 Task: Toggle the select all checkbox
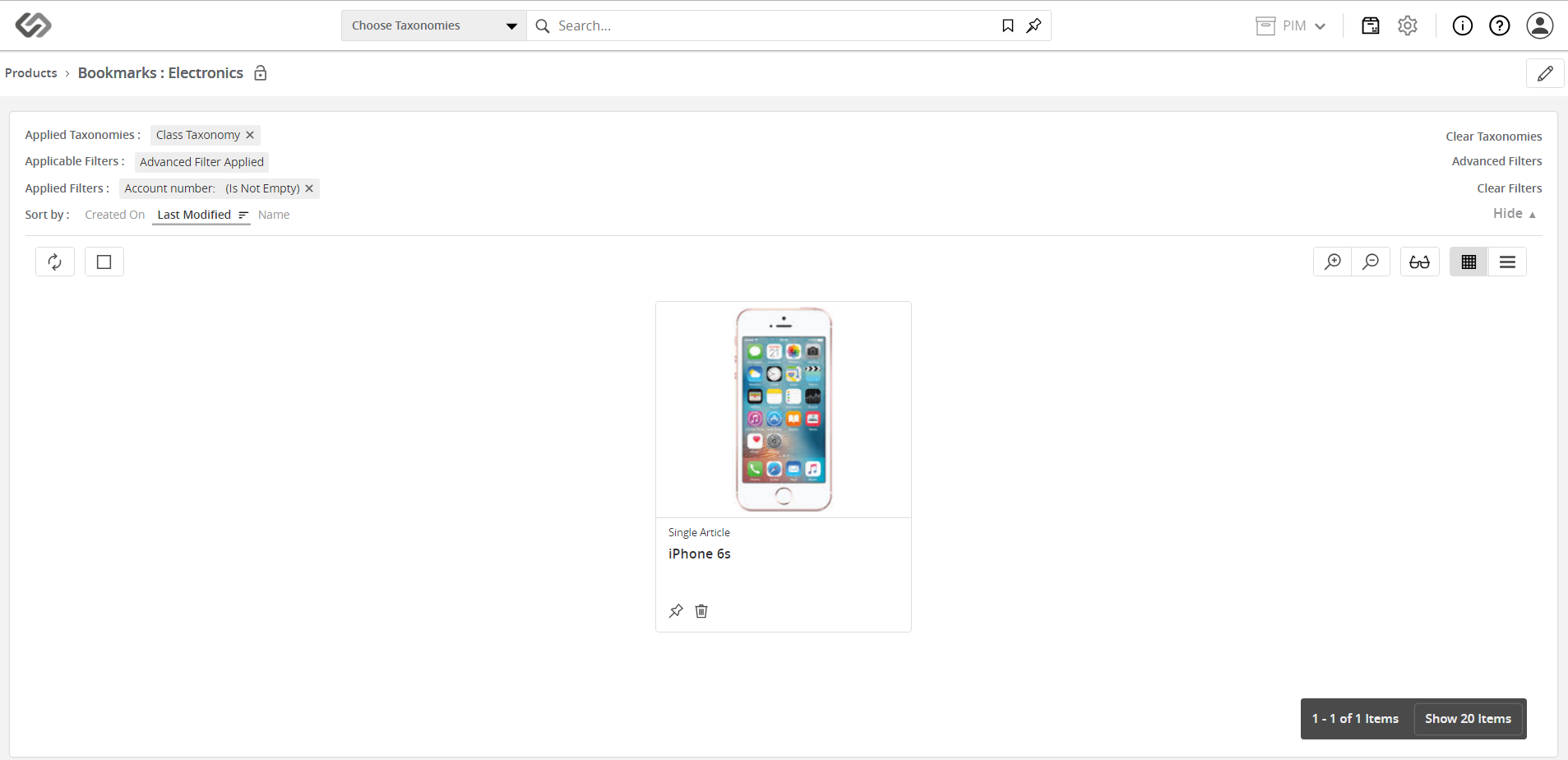pos(104,262)
